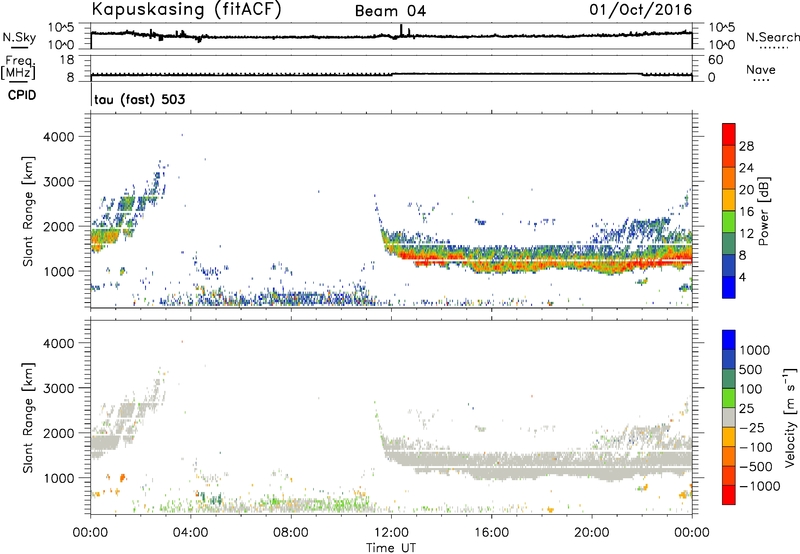Click the 'tau (fast) 503' text
The image size is (800, 554).
pyautogui.click(x=140, y=99)
